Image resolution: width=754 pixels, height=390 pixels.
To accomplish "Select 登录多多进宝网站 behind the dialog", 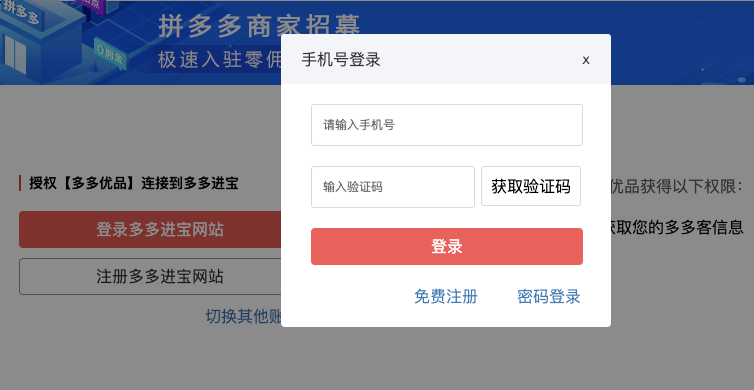I will [x=150, y=229].
